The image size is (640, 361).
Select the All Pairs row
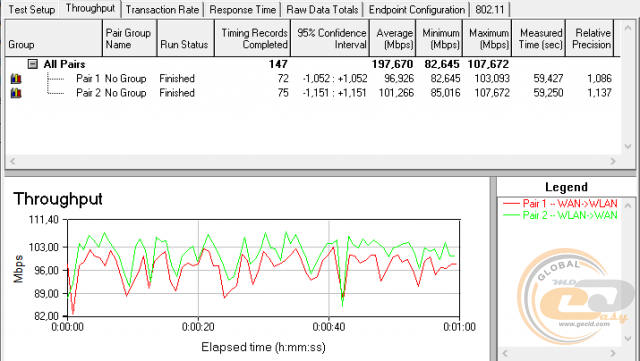pos(312,64)
